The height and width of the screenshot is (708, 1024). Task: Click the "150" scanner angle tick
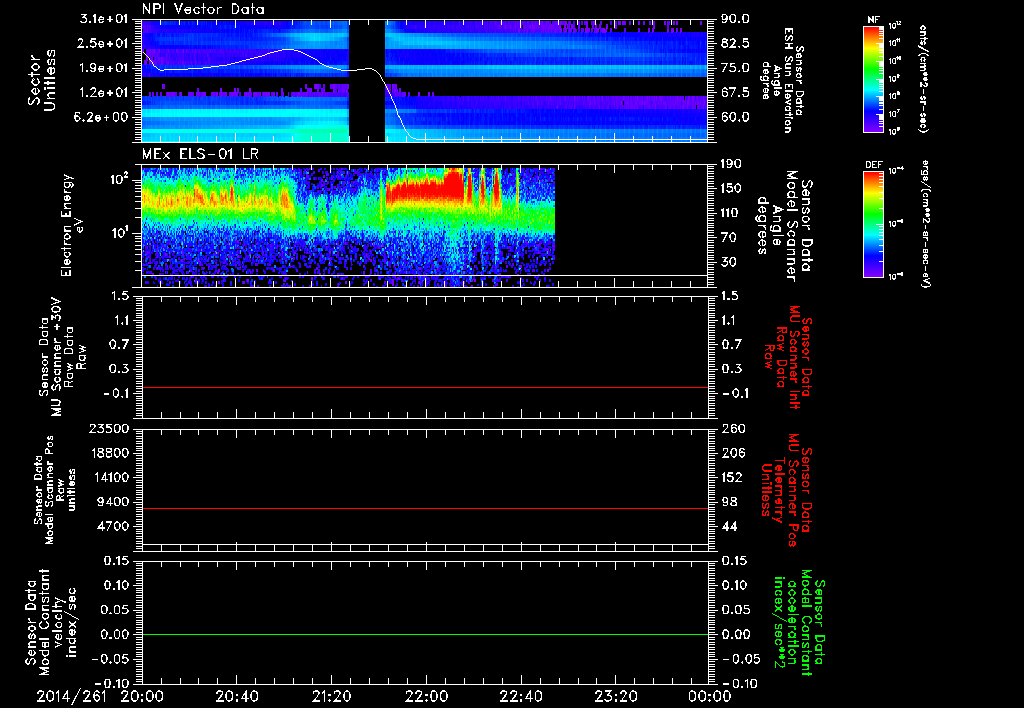tap(731, 188)
